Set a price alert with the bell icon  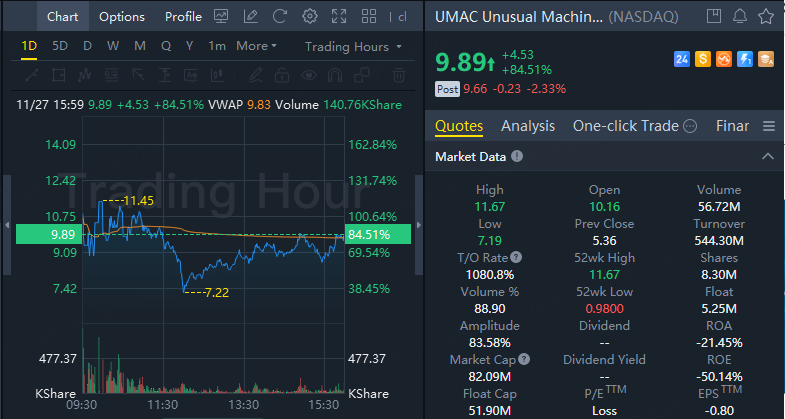(740, 17)
